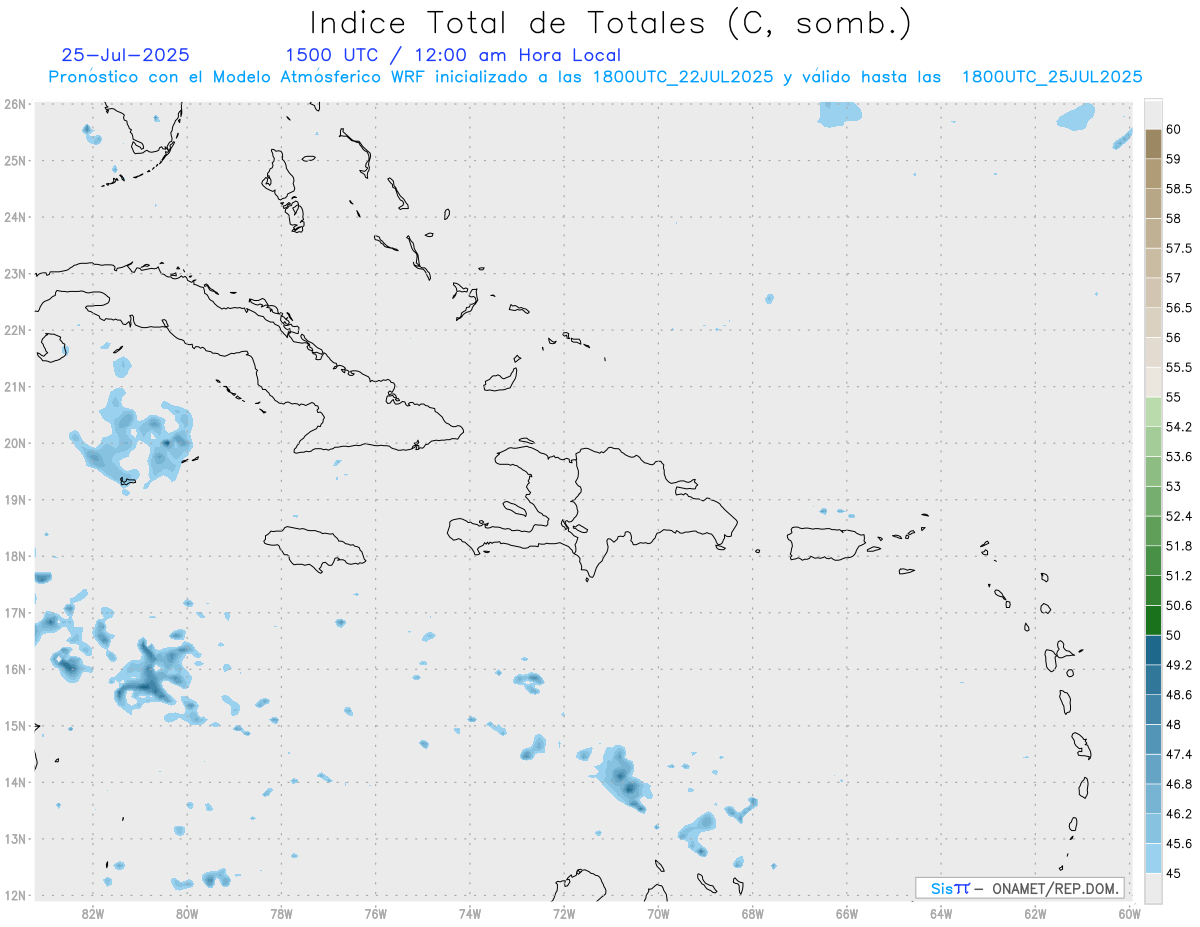Click the colorbar value "53"
Image resolution: width=1200 pixels, height=927 pixels.
pos(1173,486)
